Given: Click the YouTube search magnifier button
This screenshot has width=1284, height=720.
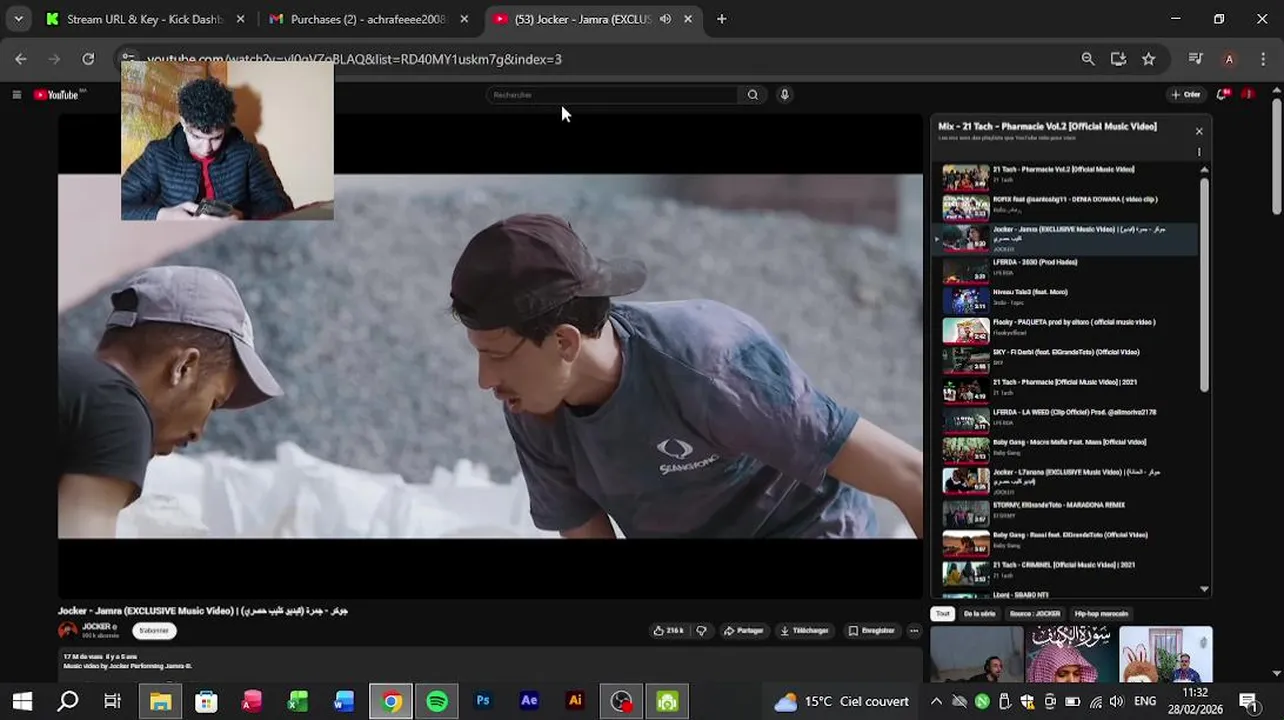Looking at the screenshot, I should point(753,95).
